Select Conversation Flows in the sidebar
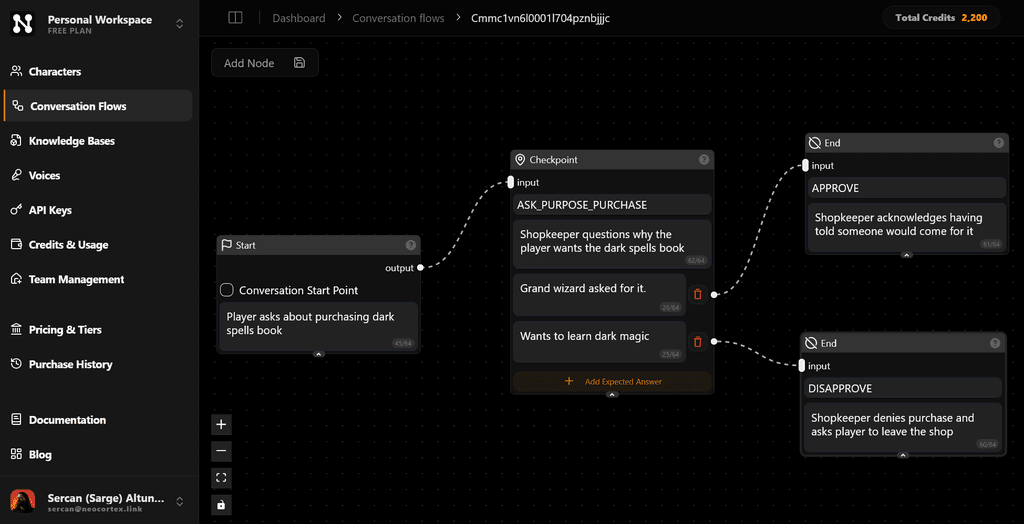 pos(98,106)
